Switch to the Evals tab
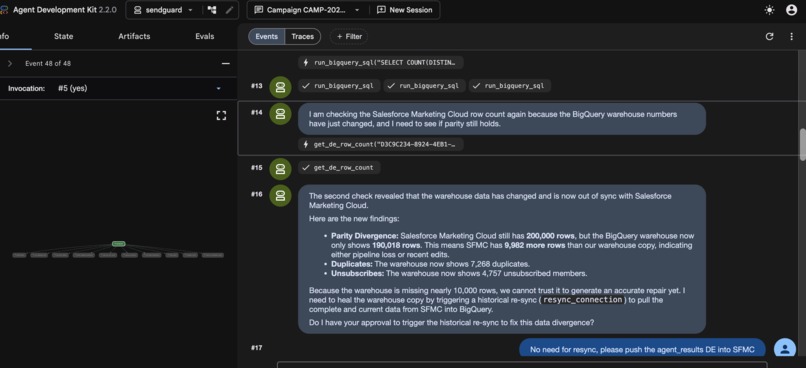 tap(205, 36)
